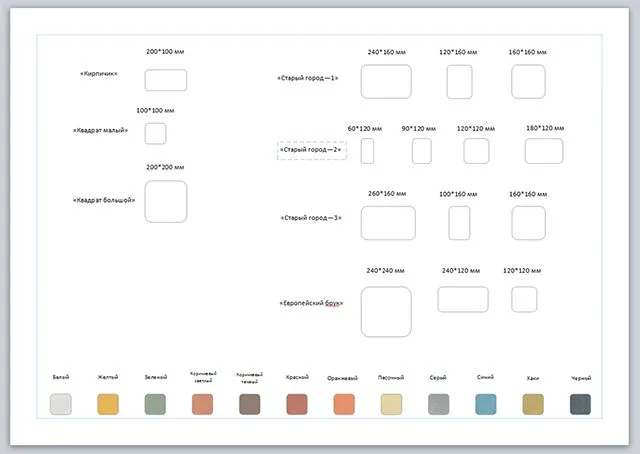Click the «Белый» color name label
The image size is (640, 454).
click(61, 377)
